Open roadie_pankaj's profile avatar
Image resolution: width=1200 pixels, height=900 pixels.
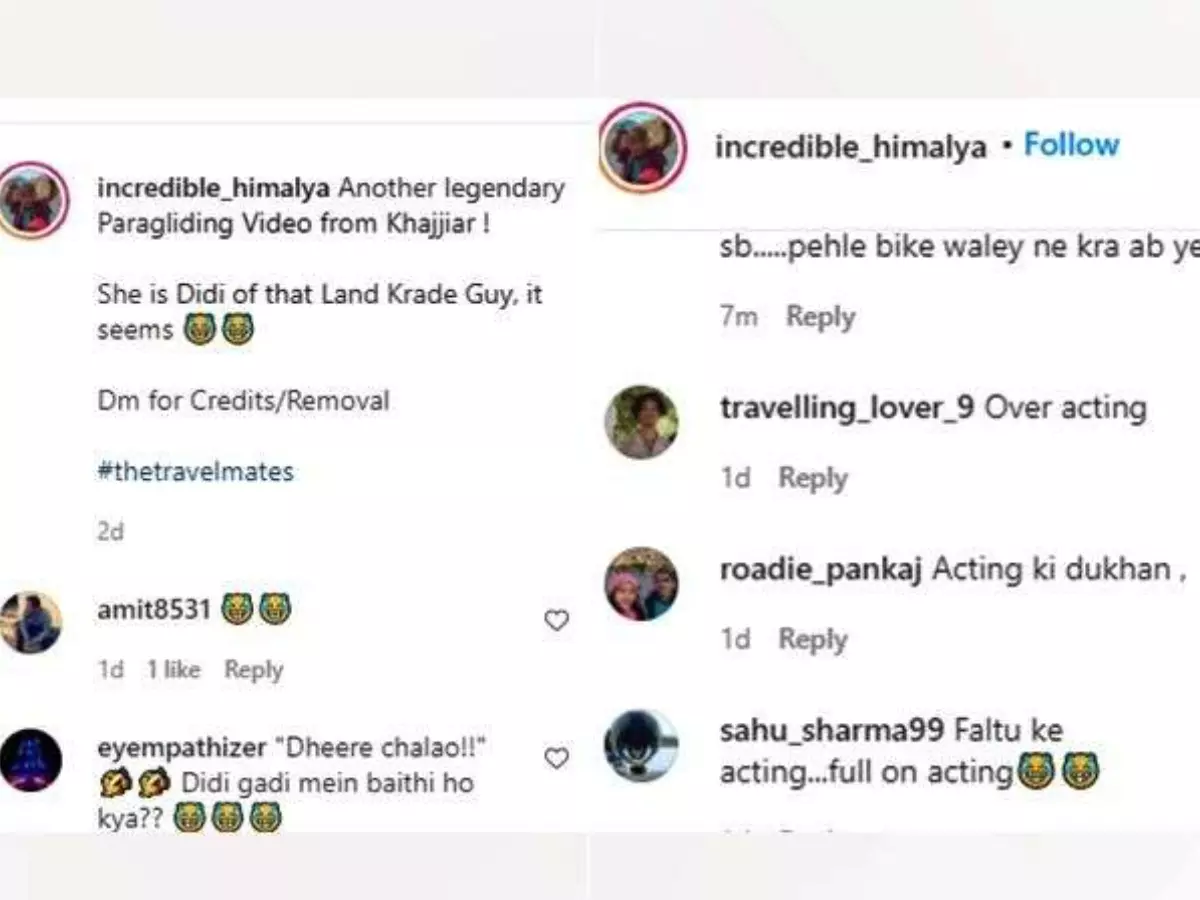pos(641,584)
